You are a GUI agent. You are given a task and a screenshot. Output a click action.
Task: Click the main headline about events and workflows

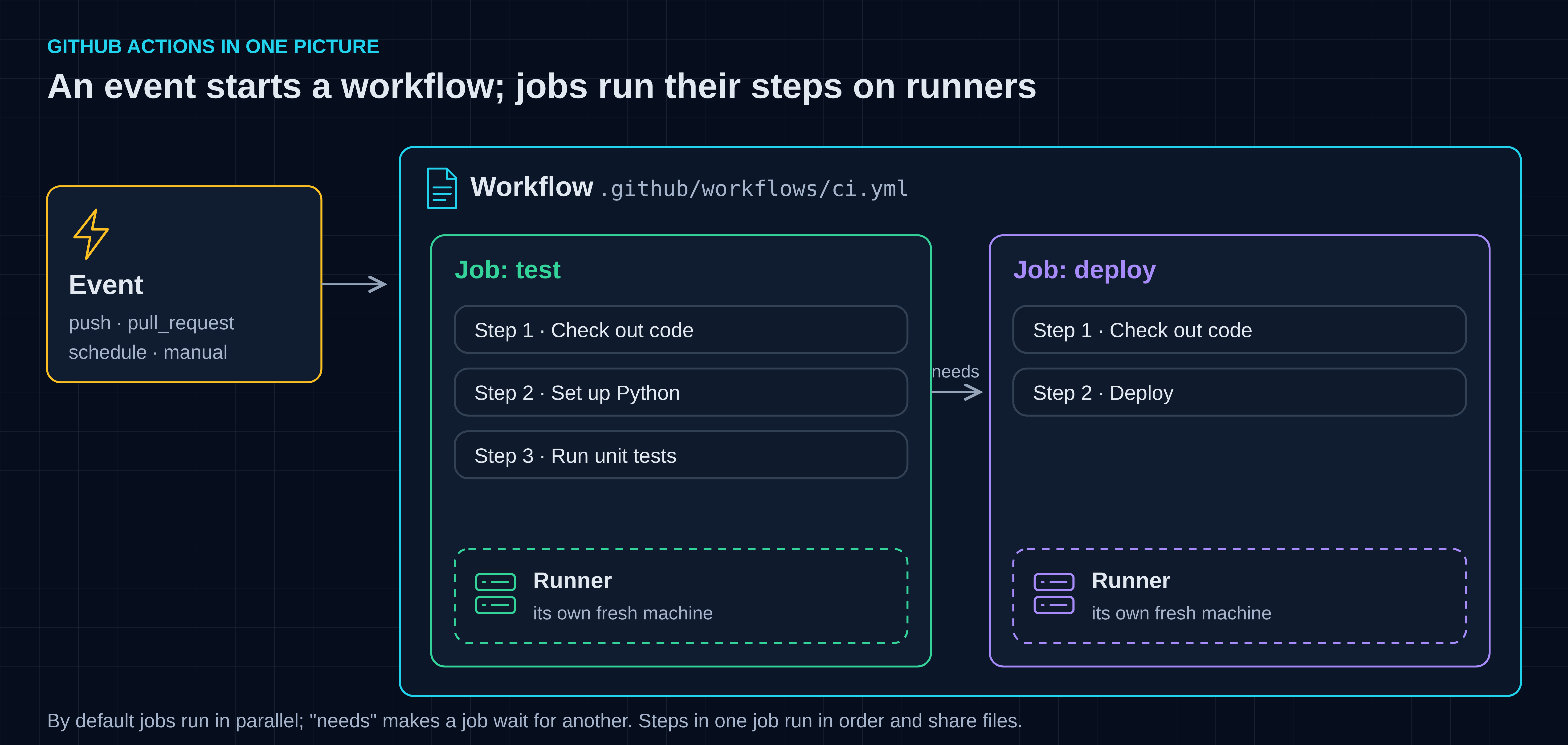click(542, 86)
